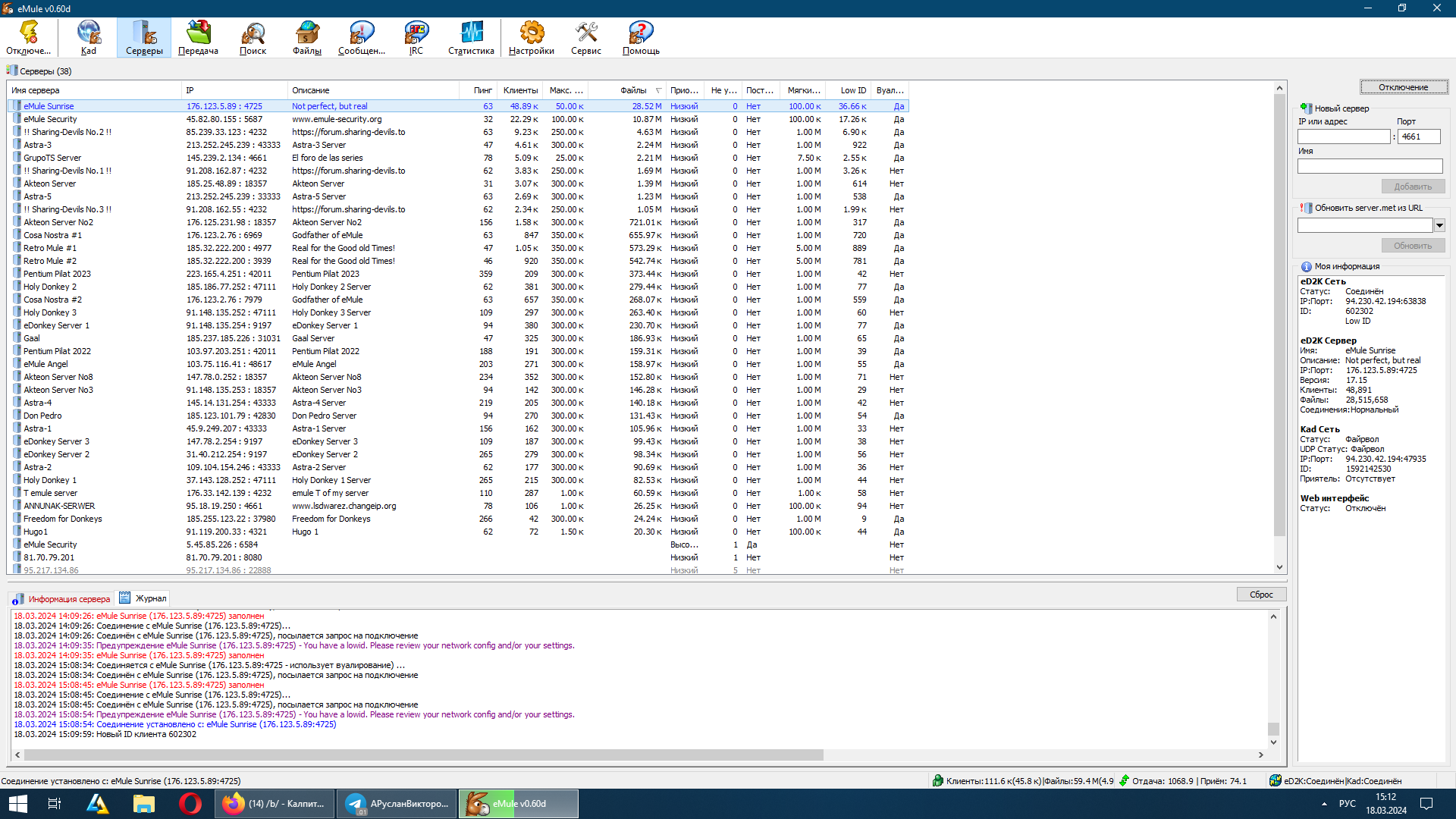
Task: Open File Explorer from the taskbar
Action: [x=144, y=804]
